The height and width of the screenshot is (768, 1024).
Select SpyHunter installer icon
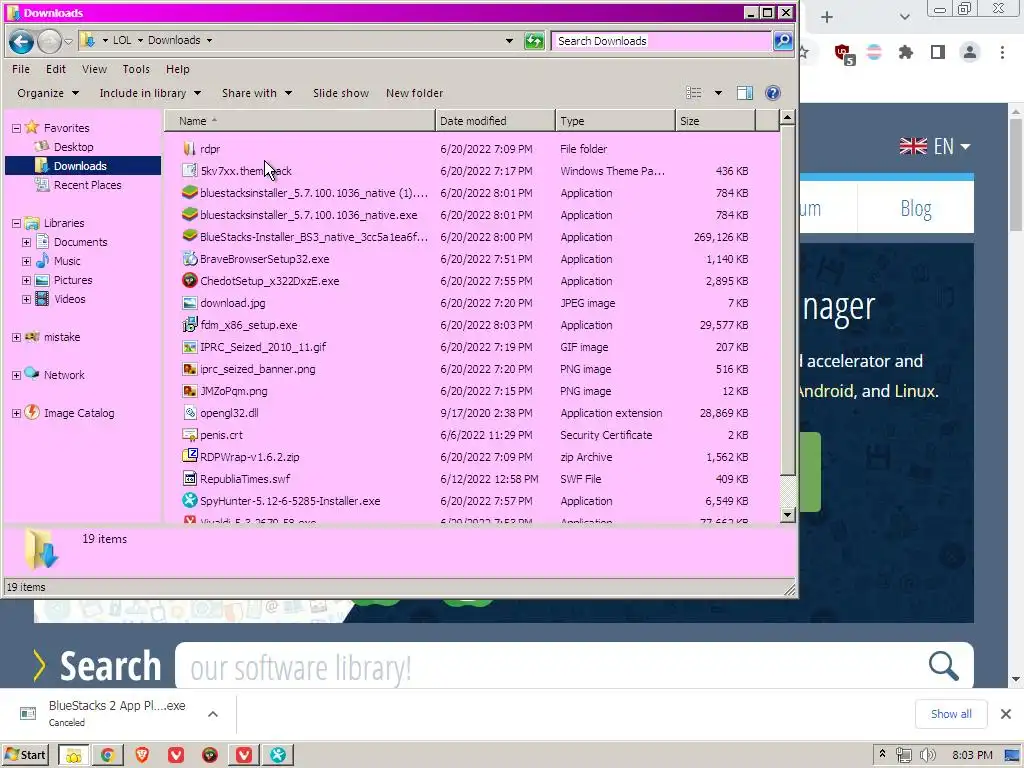(189, 501)
